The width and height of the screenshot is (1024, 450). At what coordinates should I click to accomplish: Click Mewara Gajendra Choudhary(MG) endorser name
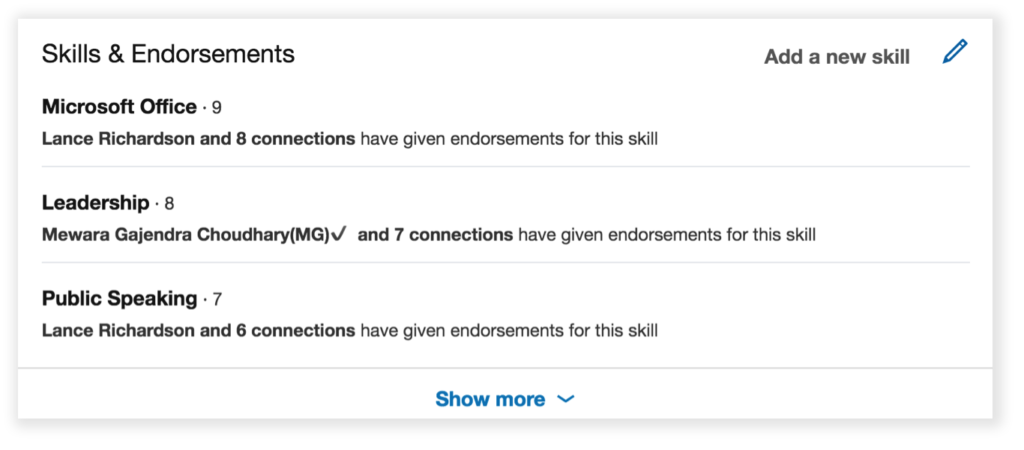point(185,234)
